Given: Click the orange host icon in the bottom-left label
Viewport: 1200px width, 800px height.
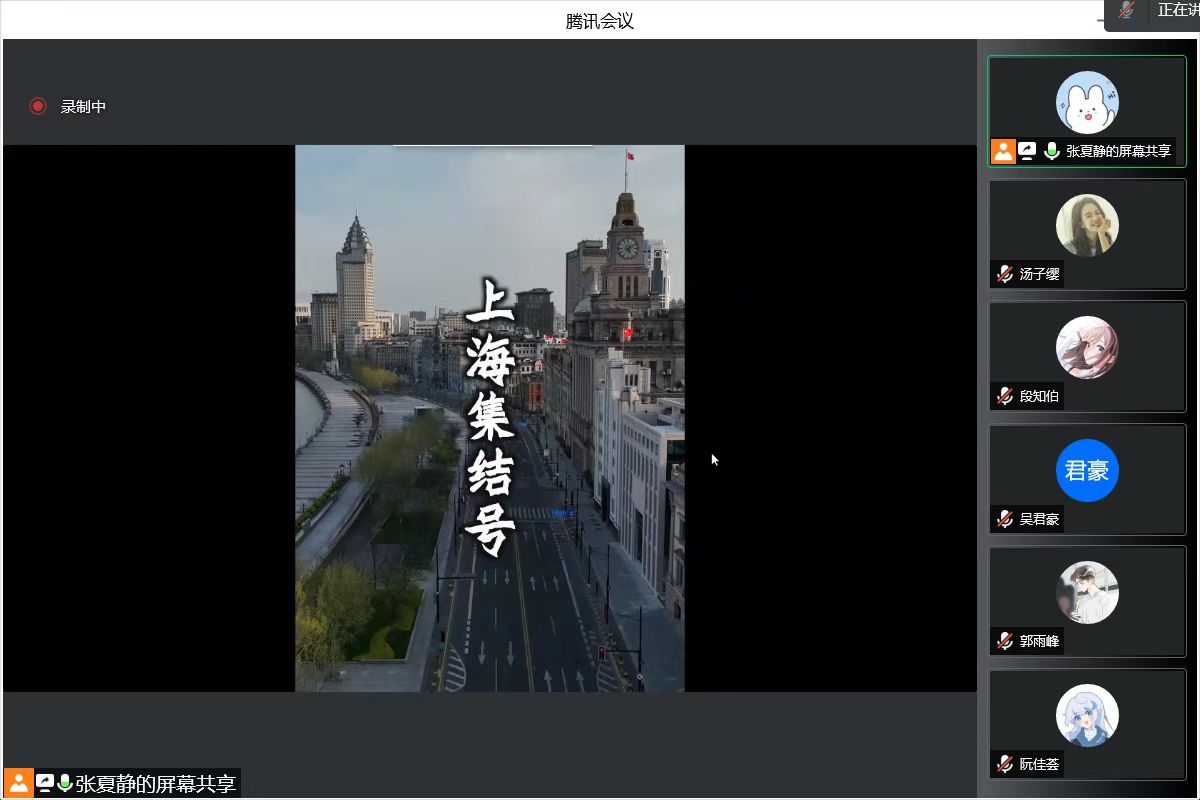Looking at the screenshot, I should (19, 783).
